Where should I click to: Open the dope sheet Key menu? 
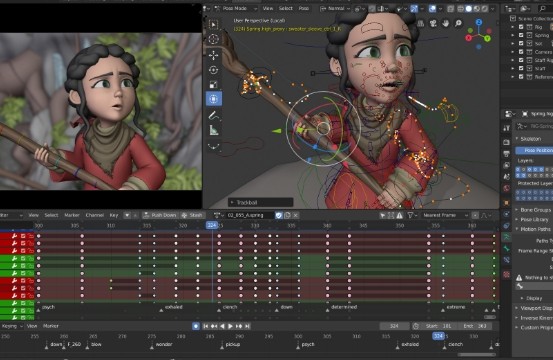(114, 215)
